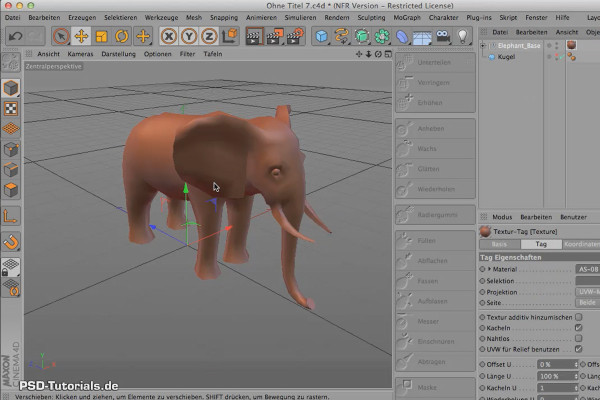
Task: Open the MoGraph menu
Action: tap(407, 18)
